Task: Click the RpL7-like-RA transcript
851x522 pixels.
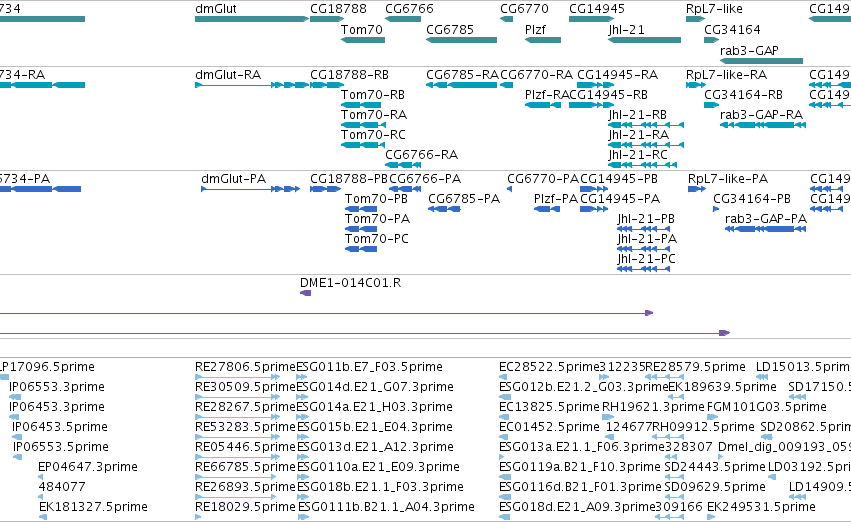Action: pos(696,85)
